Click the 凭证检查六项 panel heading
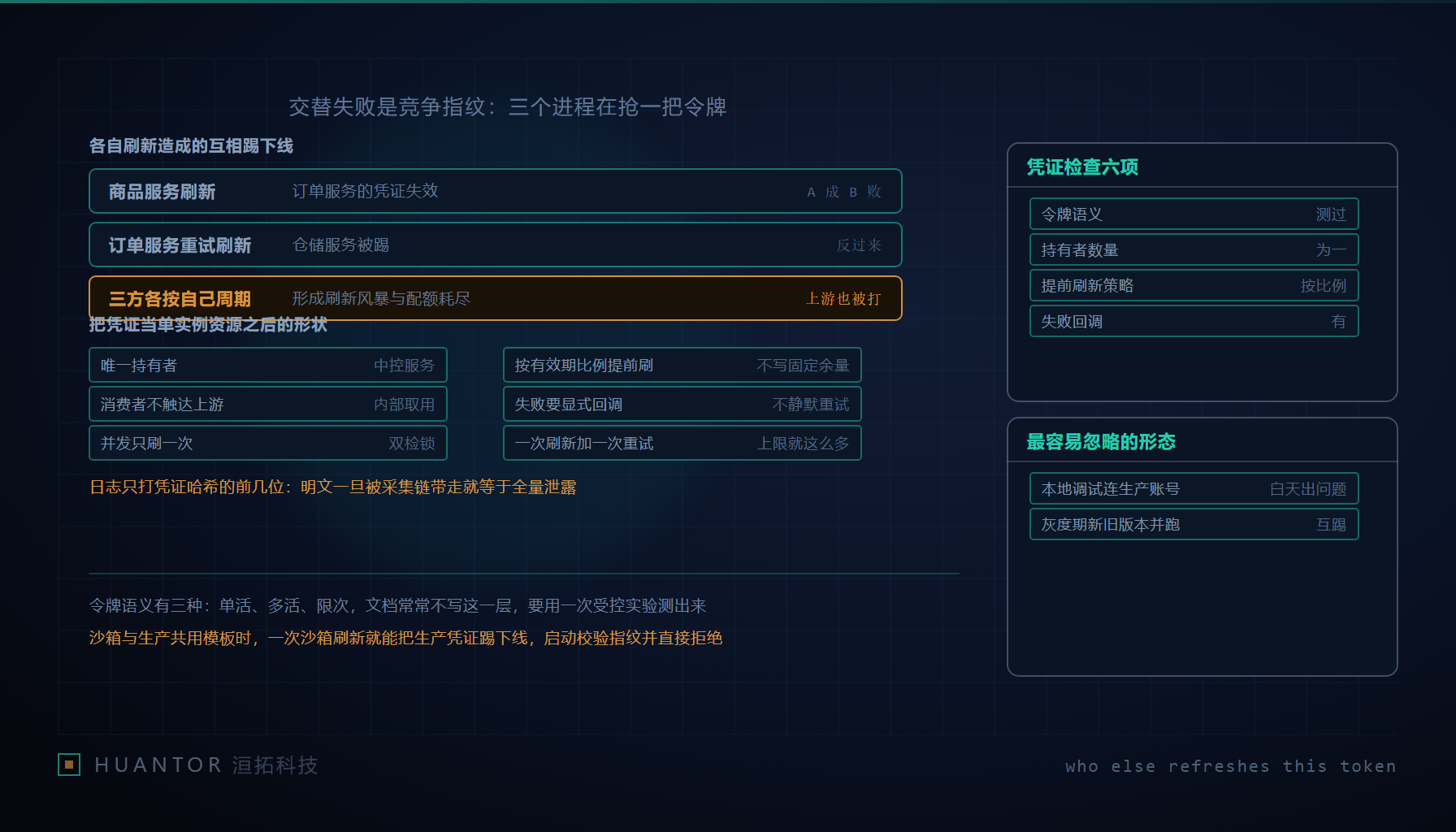 [1082, 167]
